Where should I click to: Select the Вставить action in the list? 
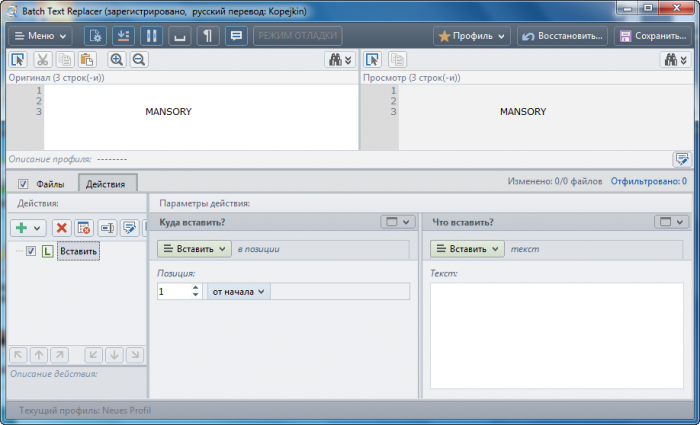point(79,251)
